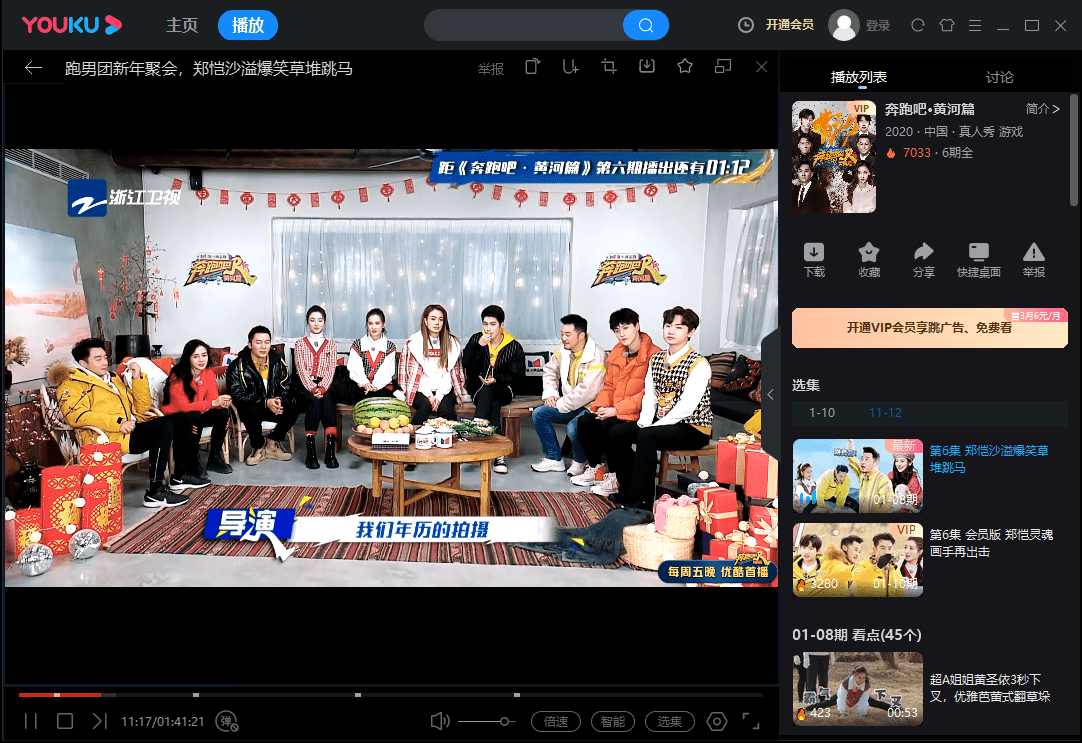Open the skin/theme shirt icon
Screen dimensions: 1082x743
947,26
